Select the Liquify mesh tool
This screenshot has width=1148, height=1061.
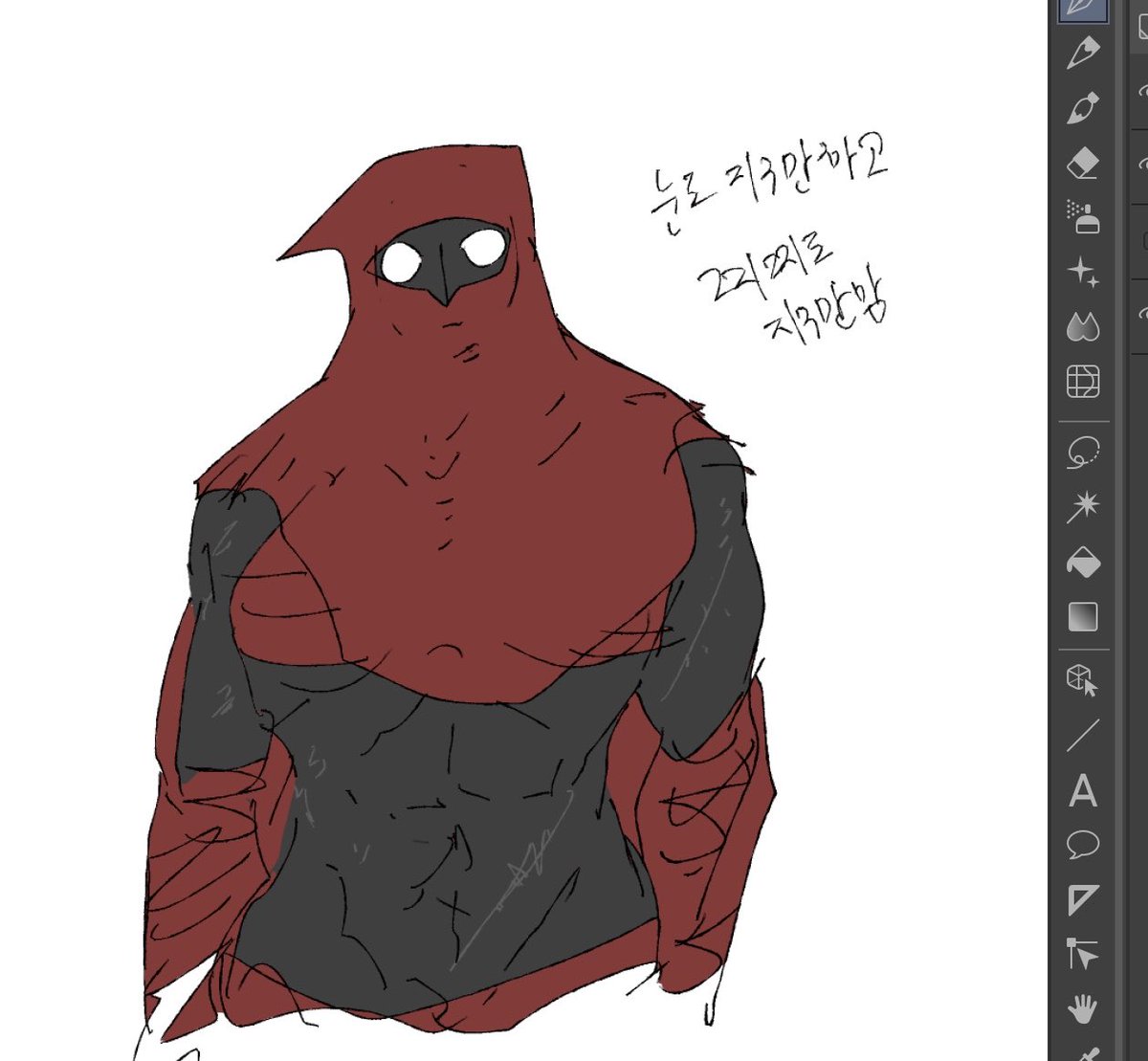1083,382
